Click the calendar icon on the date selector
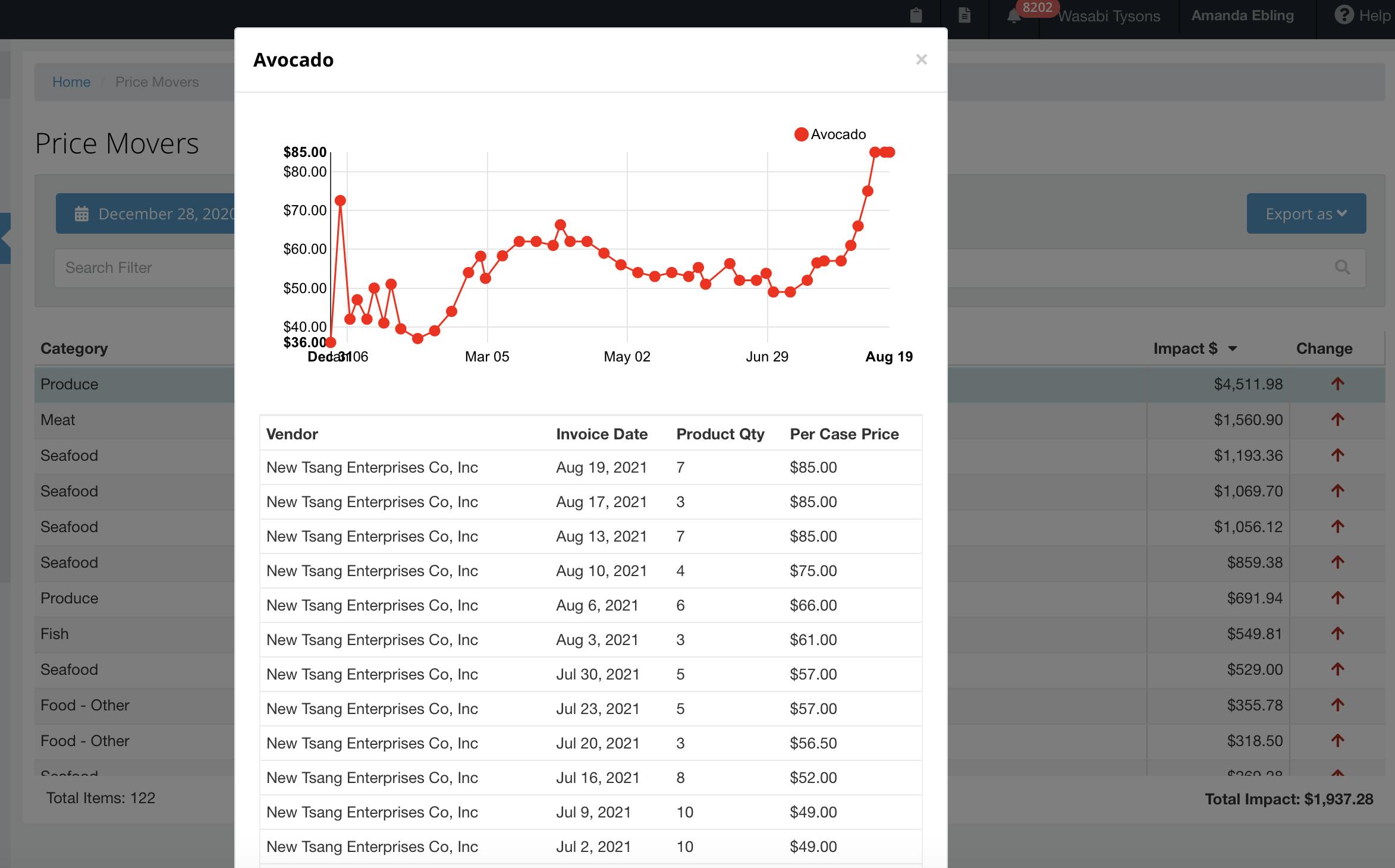The image size is (1395, 868). pyautogui.click(x=81, y=213)
